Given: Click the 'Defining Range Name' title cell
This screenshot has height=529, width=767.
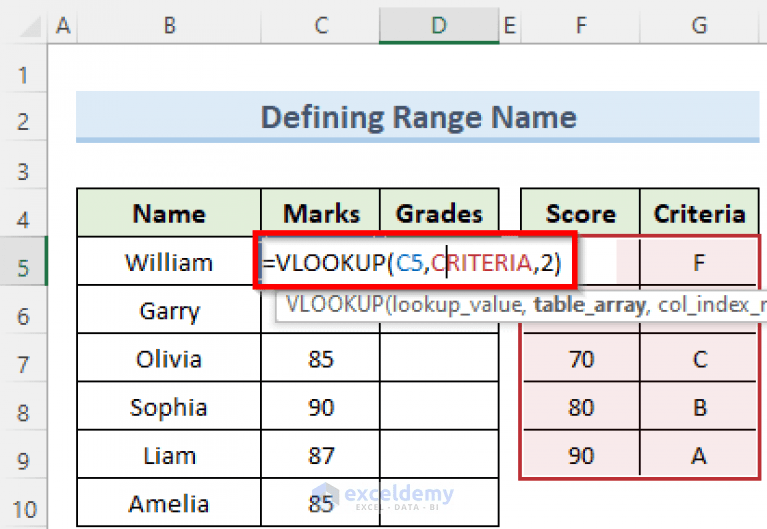Looking at the screenshot, I should [x=418, y=117].
